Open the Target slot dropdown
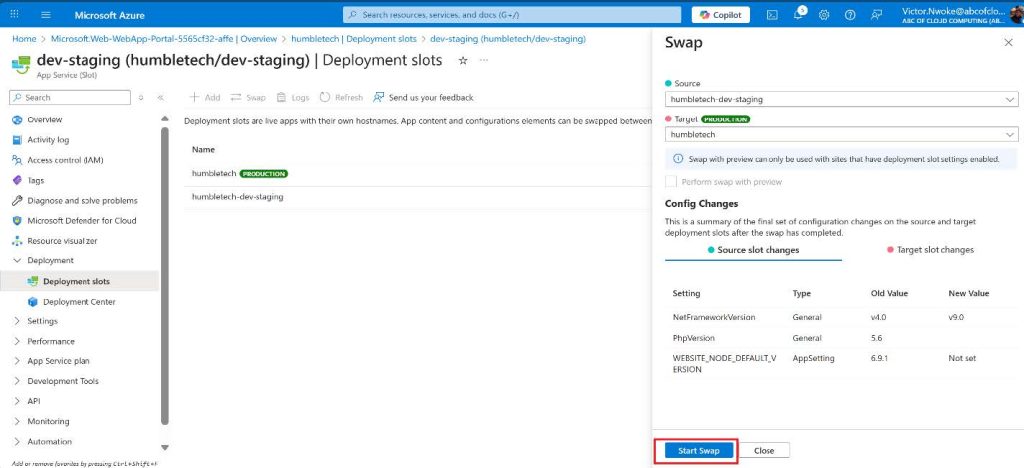 841,134
